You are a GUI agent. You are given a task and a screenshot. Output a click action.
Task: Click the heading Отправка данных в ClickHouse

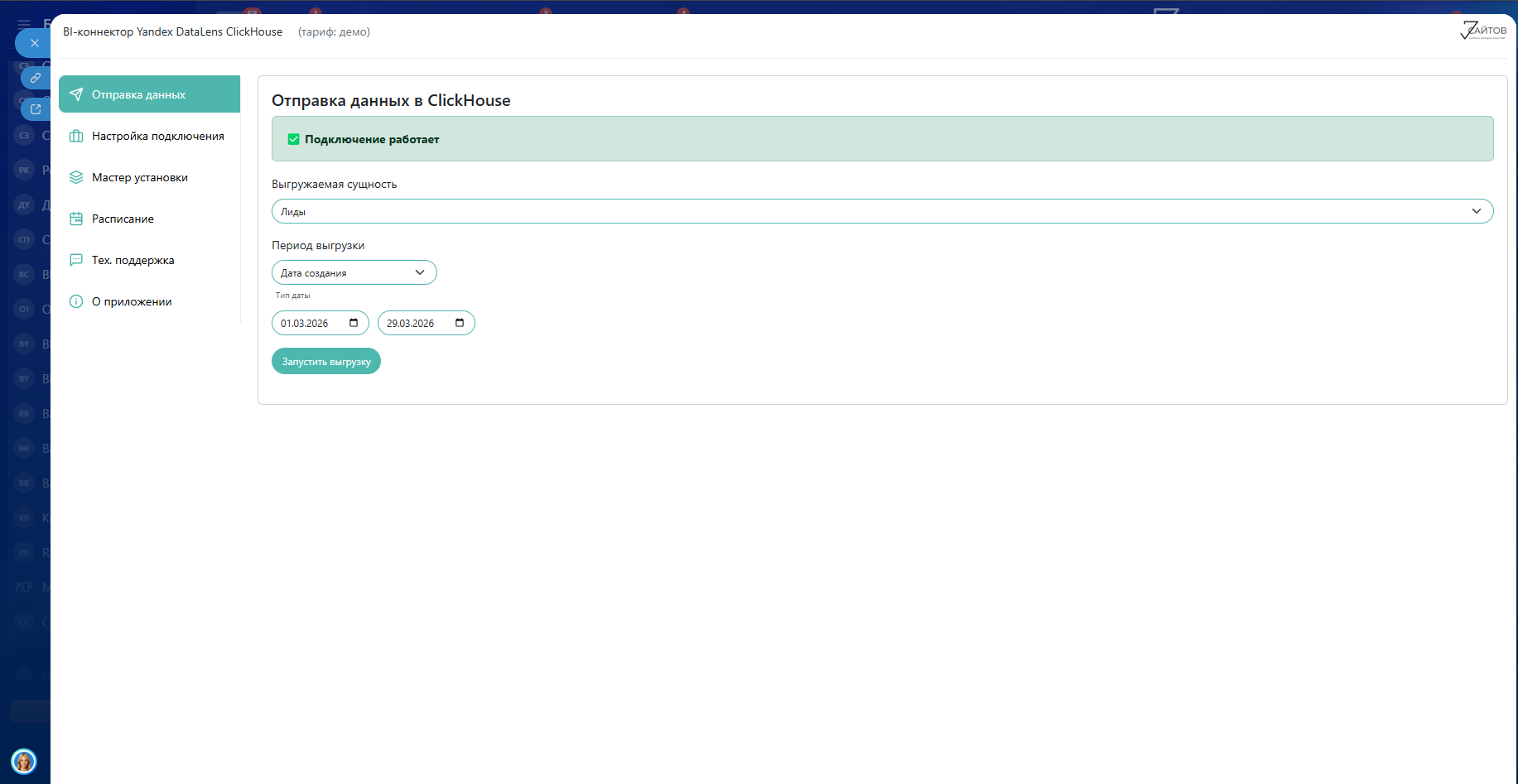pyautogui.click(x=391, y=100)
